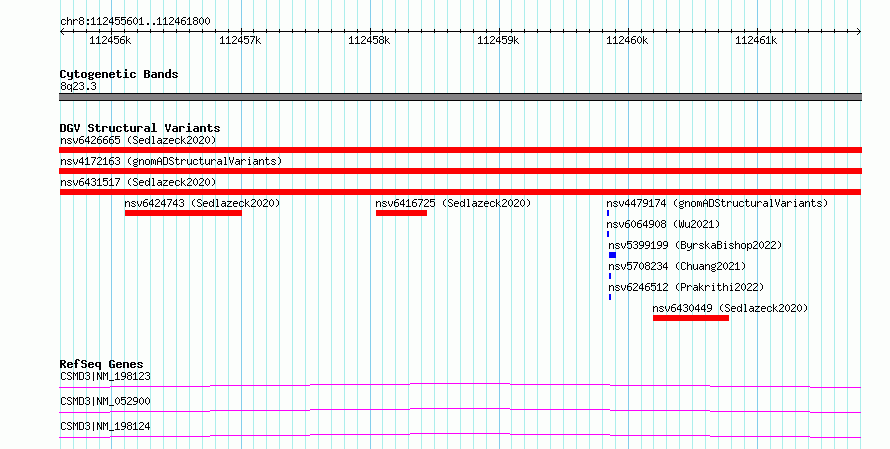Viewport: 890px width, 449px height.
Task: Click the Cytogenetic Bands track title
Action: coord(119,74)
